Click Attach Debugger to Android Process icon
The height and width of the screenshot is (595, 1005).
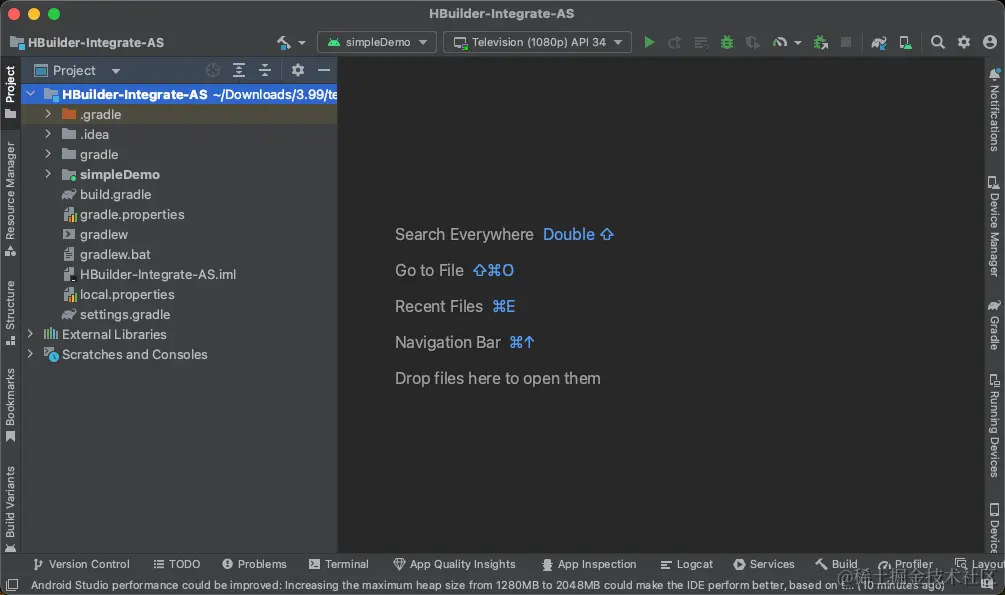(820, 42)
